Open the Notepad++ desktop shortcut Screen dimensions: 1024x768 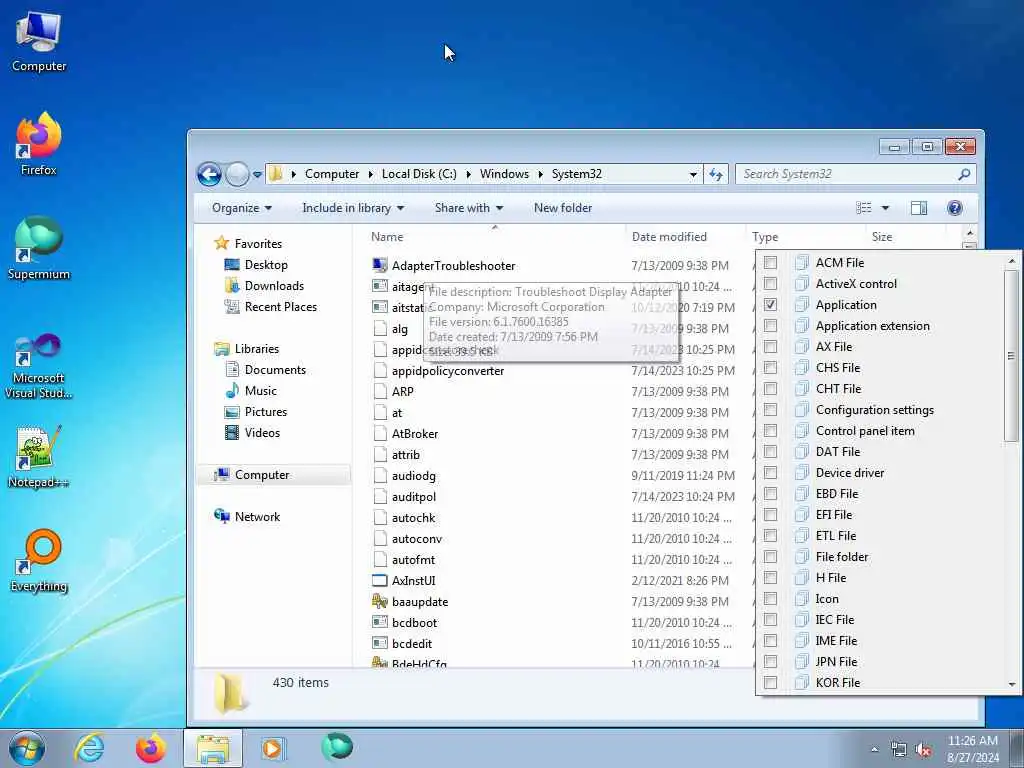pos(39,457)
